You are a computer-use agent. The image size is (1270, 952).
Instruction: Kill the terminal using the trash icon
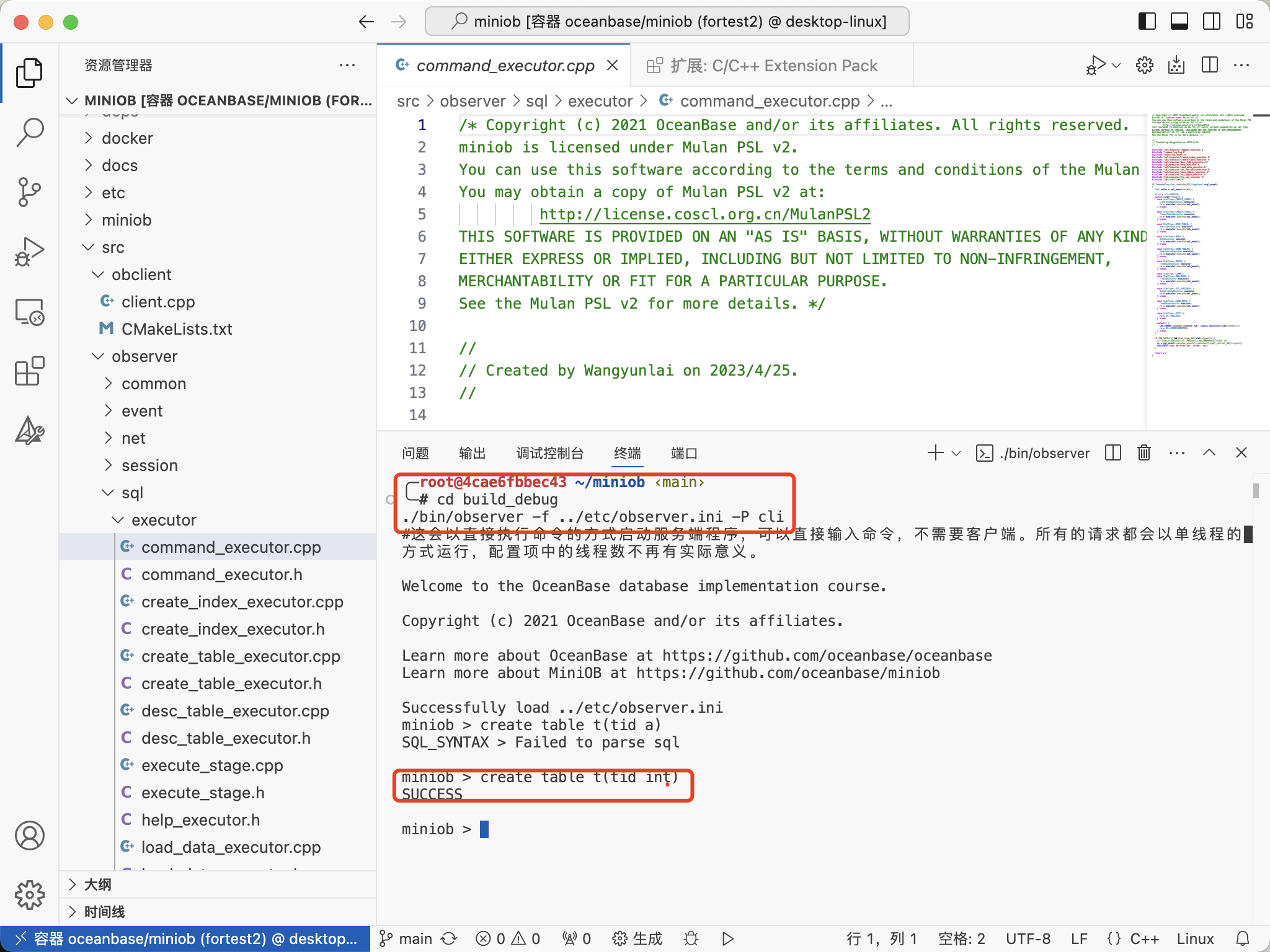pyautogui.click(x=1143, y=452)
